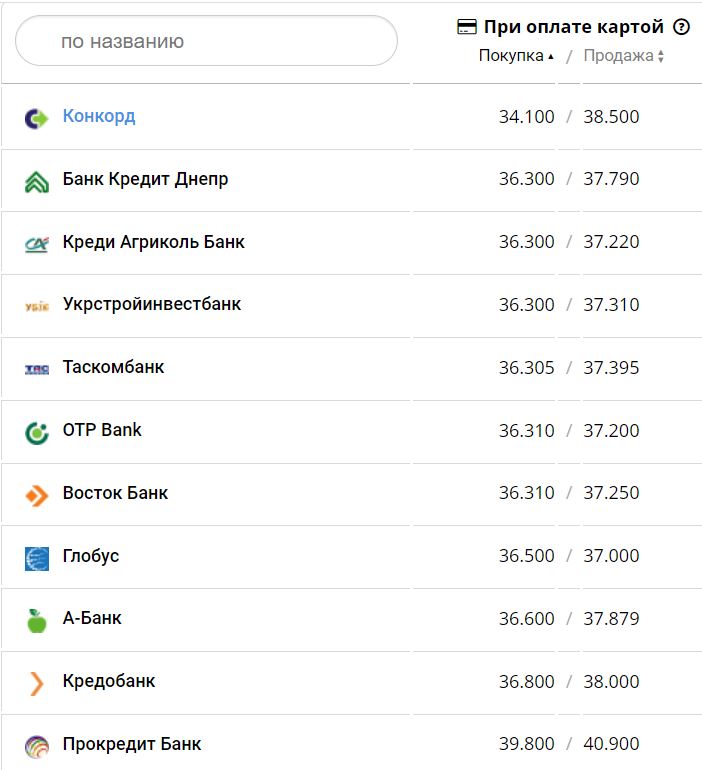Viewport: 702px width, 770px height.
Task: Sort by Покупка column
Action: coord(516,55)
